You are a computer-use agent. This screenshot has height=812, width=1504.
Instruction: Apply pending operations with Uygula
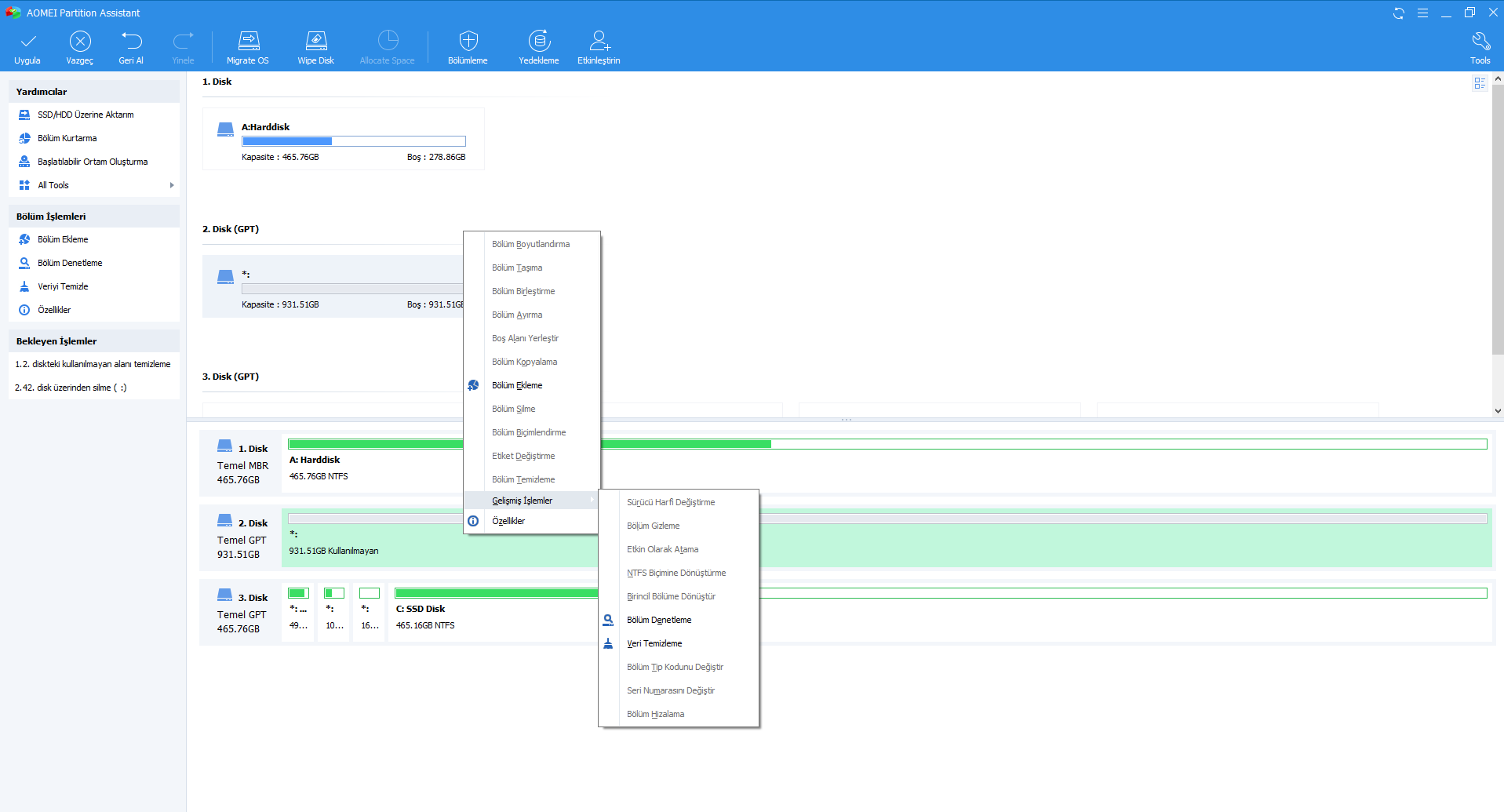point(27,48)
